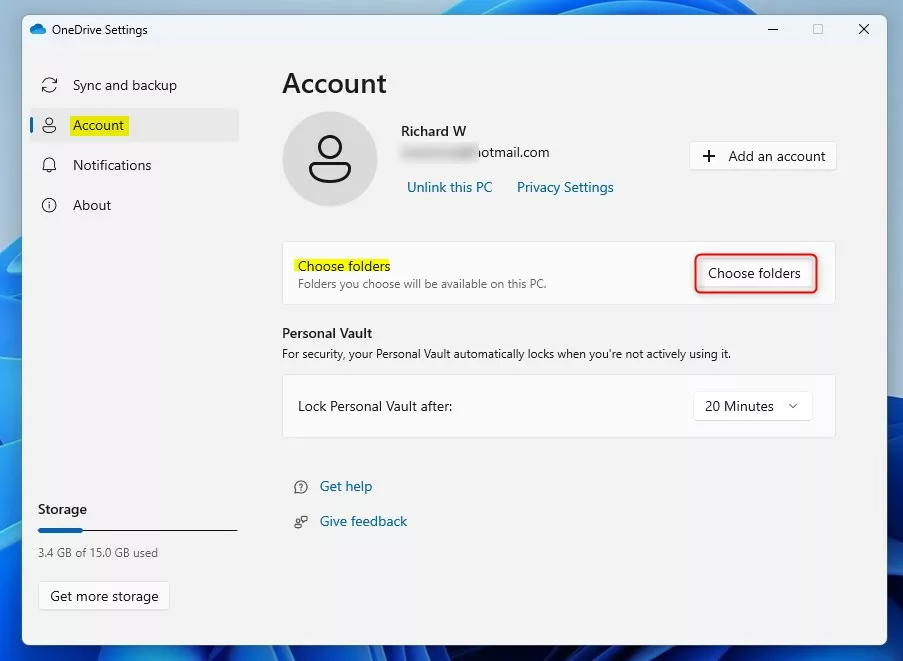Click the profile avatar picture
903x661 pixels.
pyautogui.click(x=330, y=159)
